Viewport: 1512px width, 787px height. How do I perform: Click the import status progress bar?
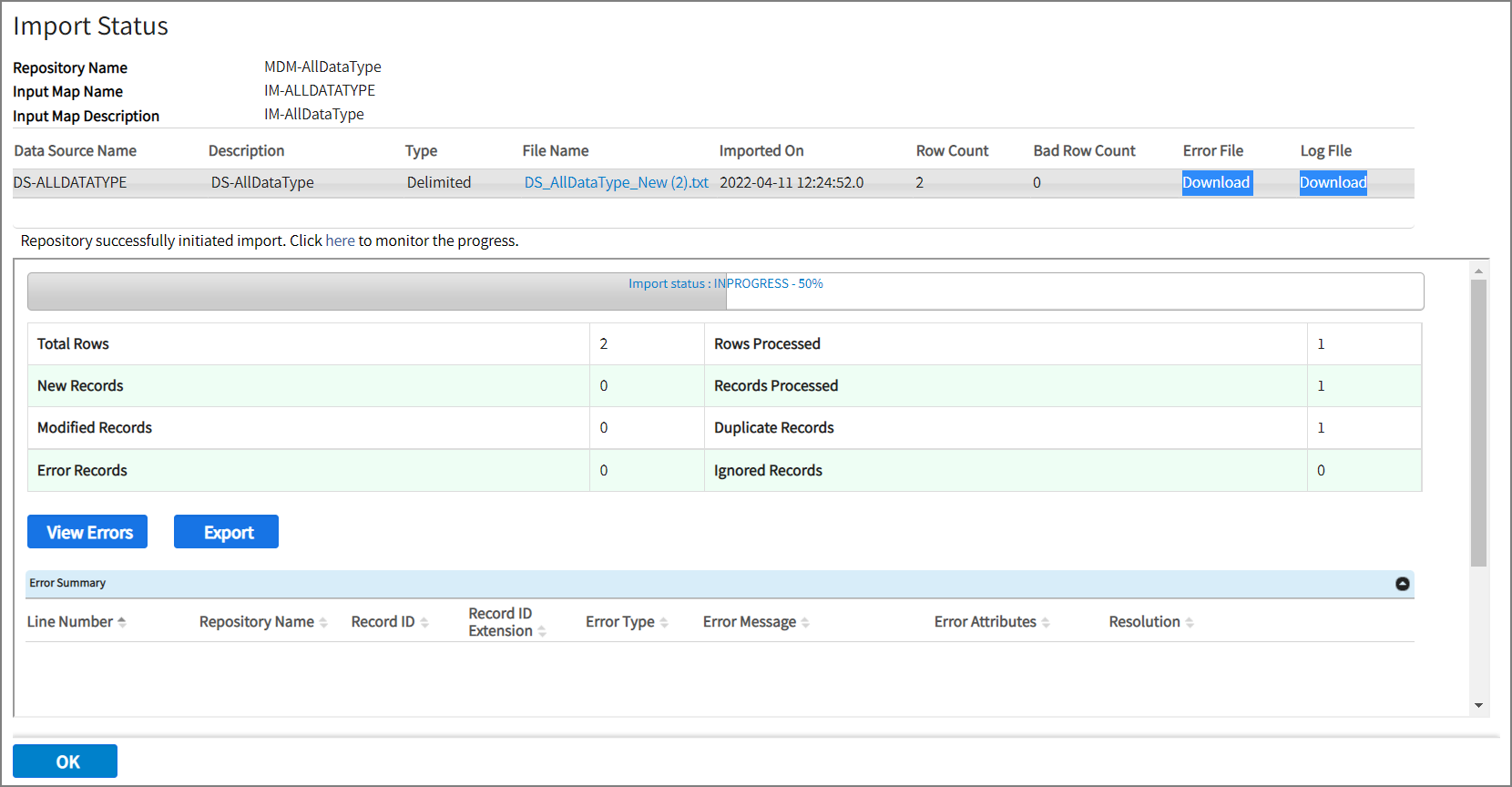725,292
